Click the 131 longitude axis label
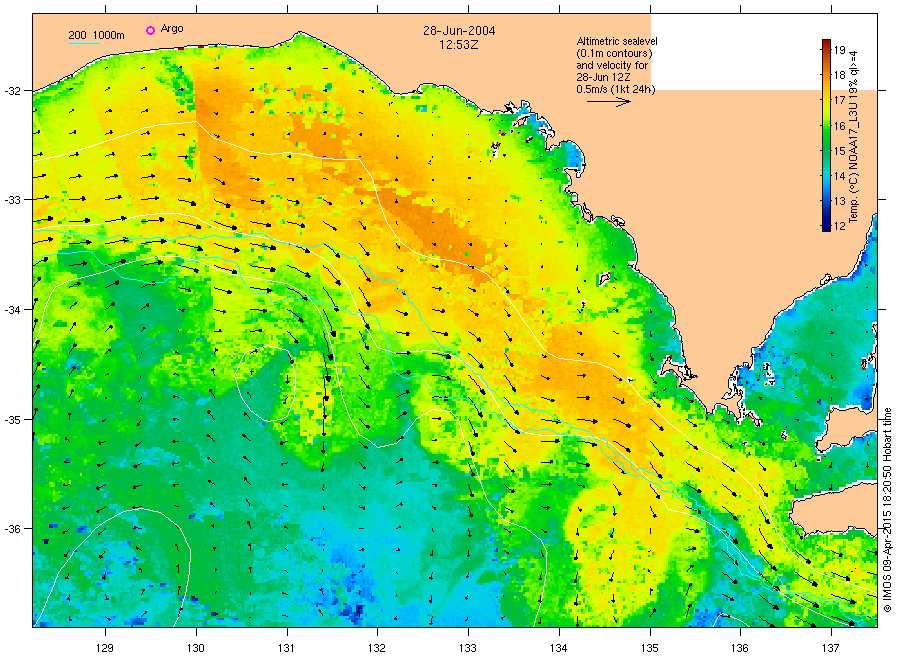The width and height of the screenshot is (900, 660). [286, 648]
